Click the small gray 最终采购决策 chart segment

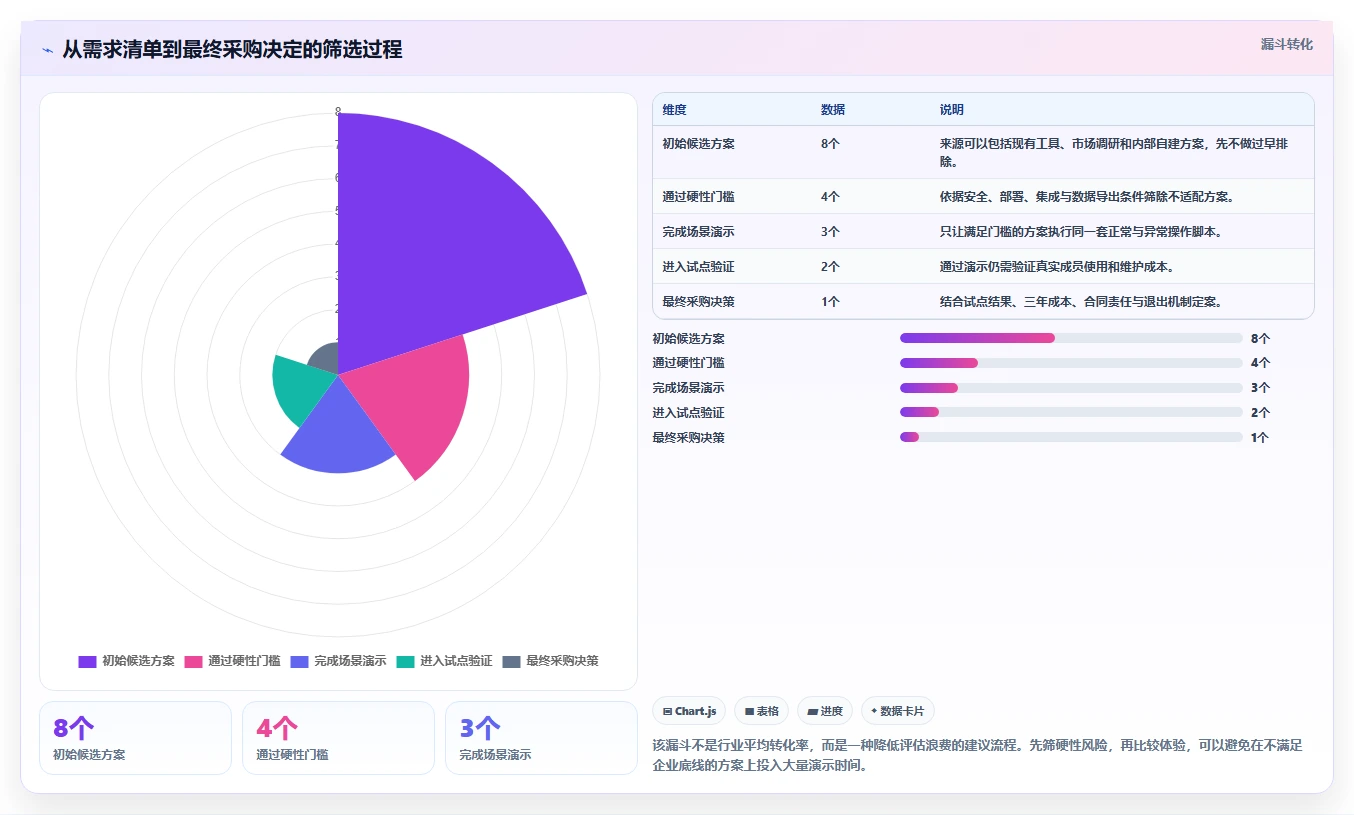(325, 360)
